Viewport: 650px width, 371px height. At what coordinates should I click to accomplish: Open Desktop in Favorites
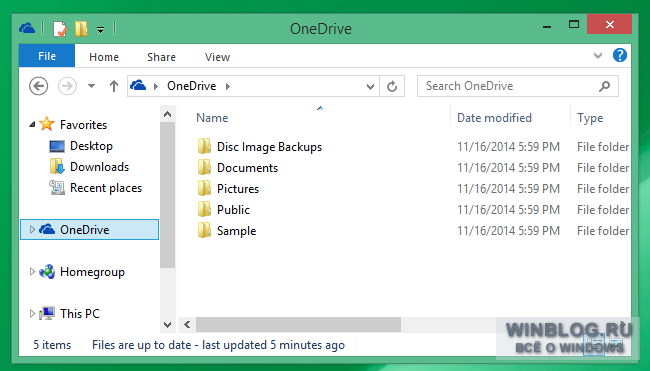(91, 146)
